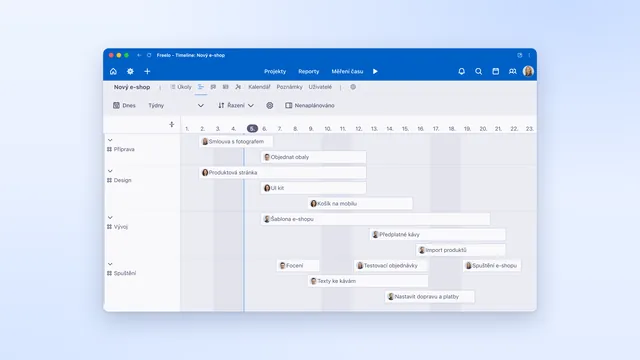
Task: Click the browser back arrow
Action: pyautogui.click(x=139, y=55)
